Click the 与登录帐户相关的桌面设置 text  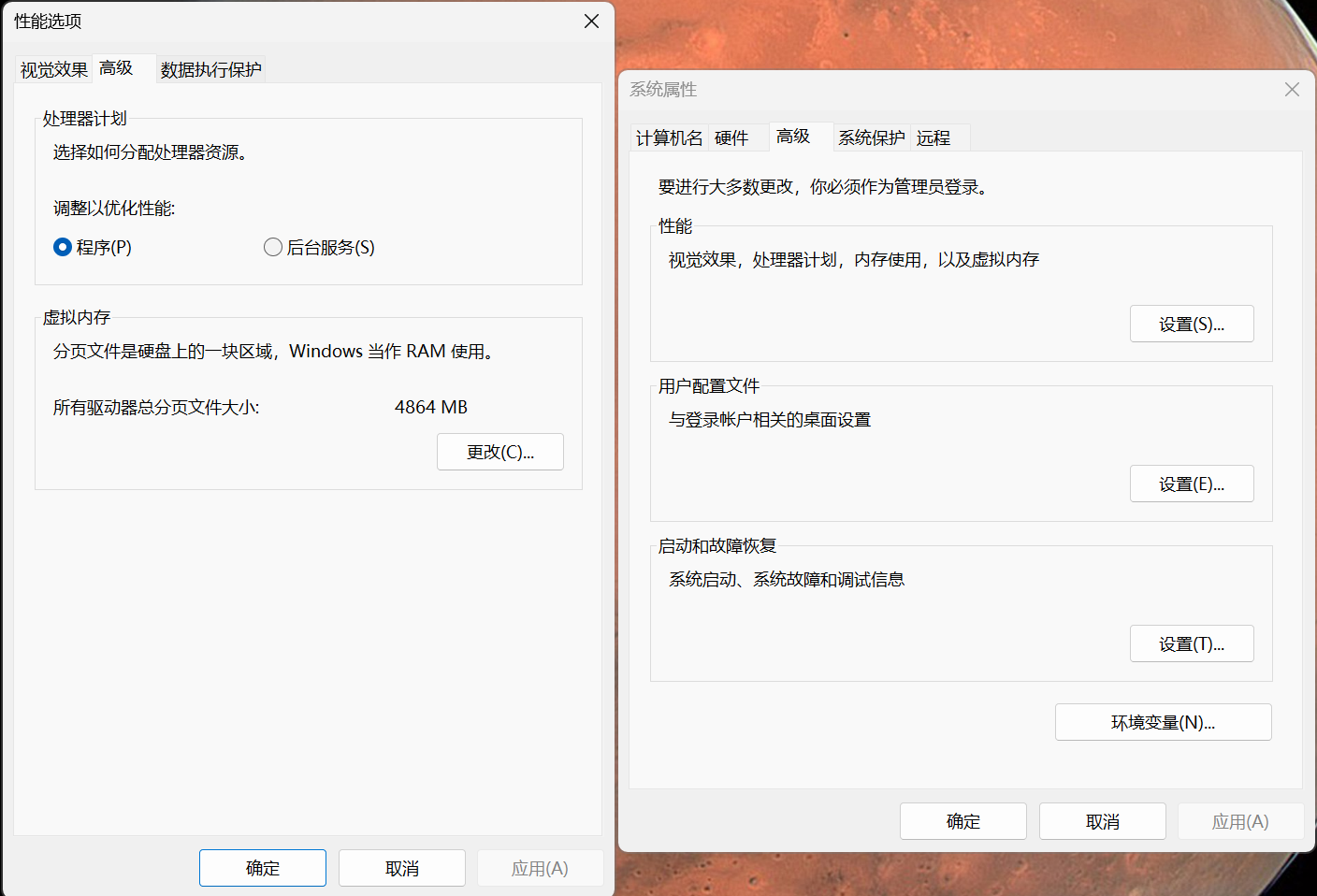pyautogui.click(x=770, y=419)
